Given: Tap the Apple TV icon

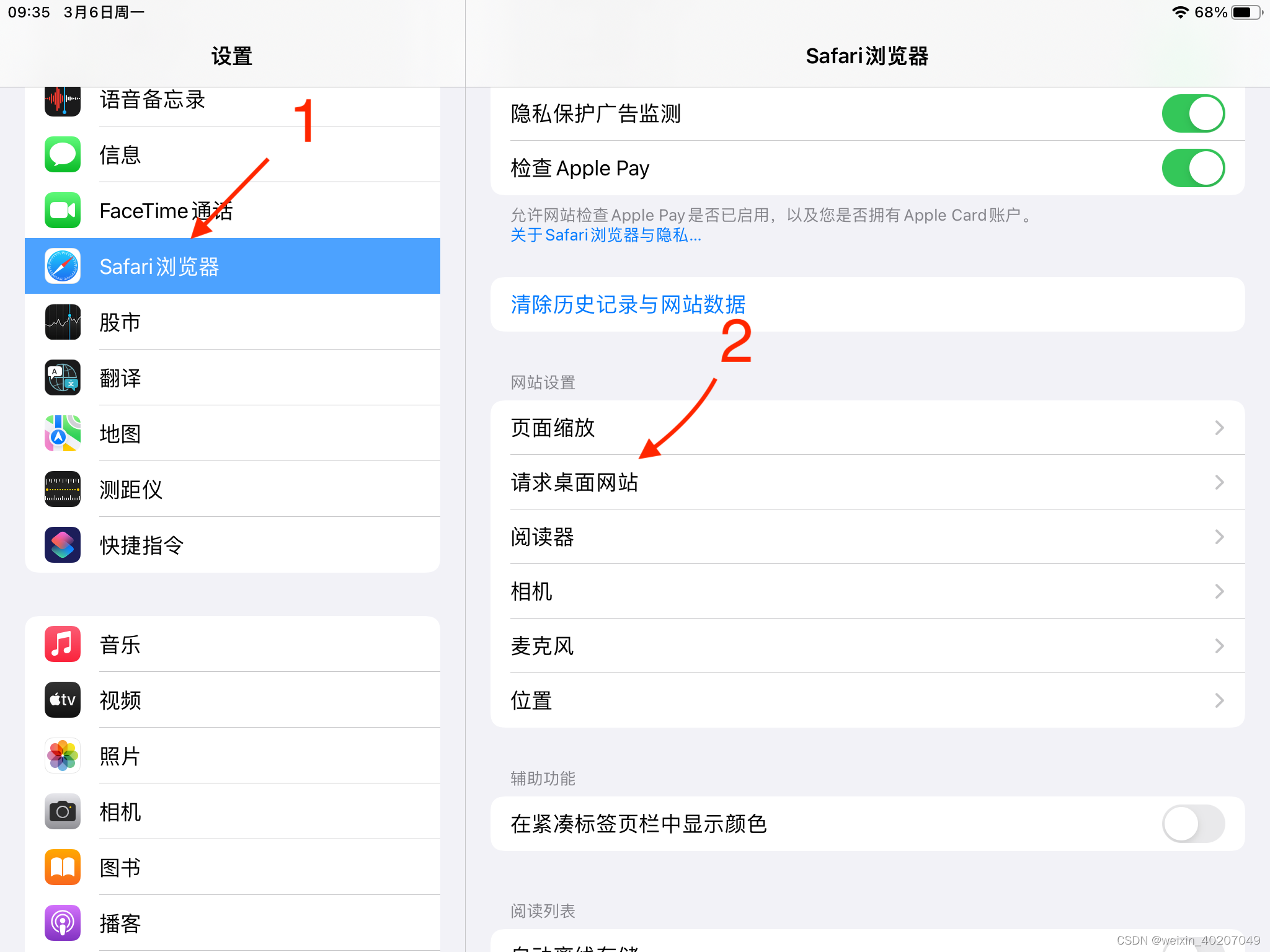Looking at the screenshot, I should pos(63,700).
